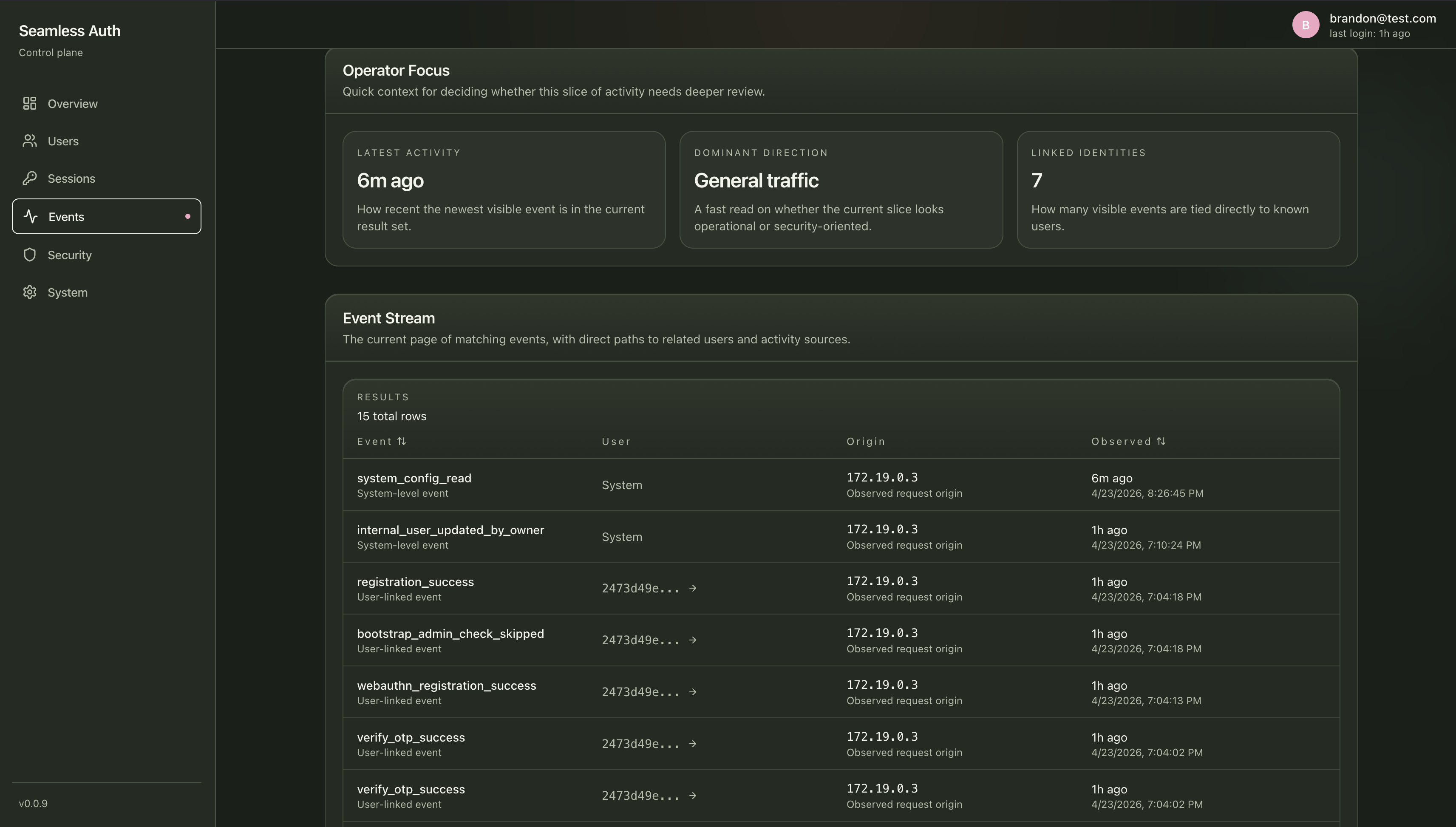The width and height of the screenshot is (1456, 827).
Task: Click the Overview grid icon in sidebar
Action: [x=29, y=103]
